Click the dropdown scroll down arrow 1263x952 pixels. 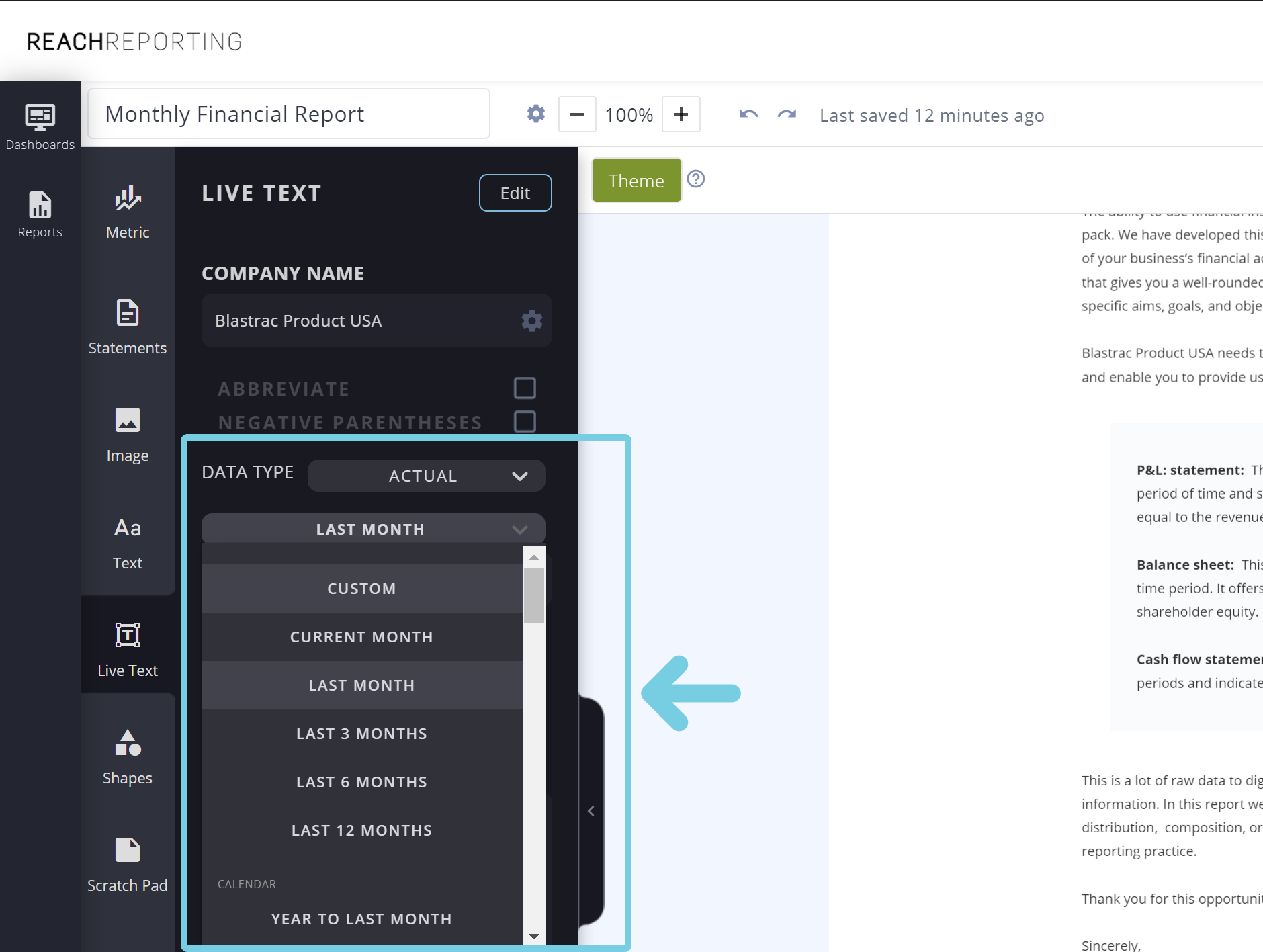coord(534,936)
